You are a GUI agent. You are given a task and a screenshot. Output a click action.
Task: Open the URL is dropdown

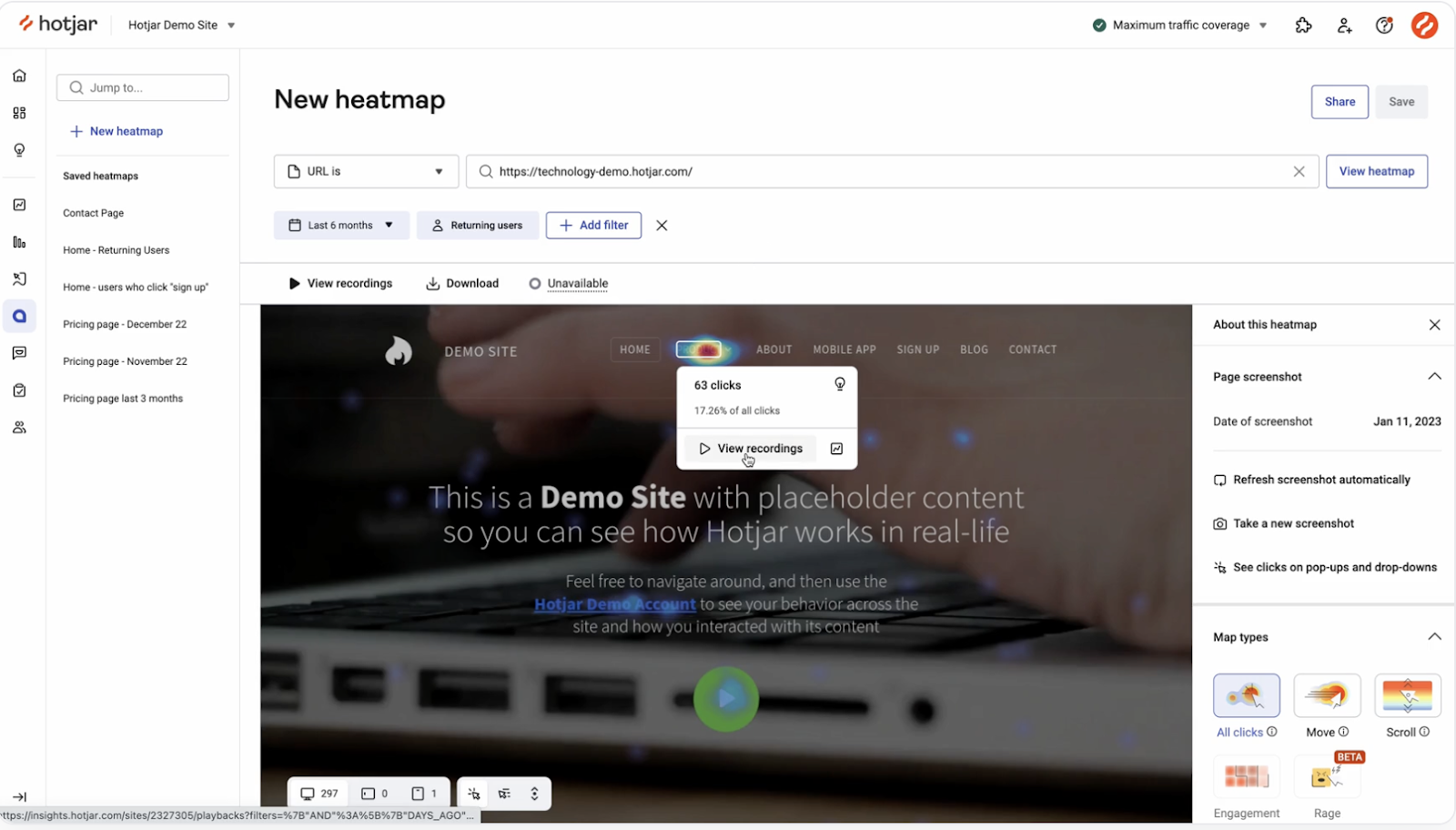coord(366,171)
